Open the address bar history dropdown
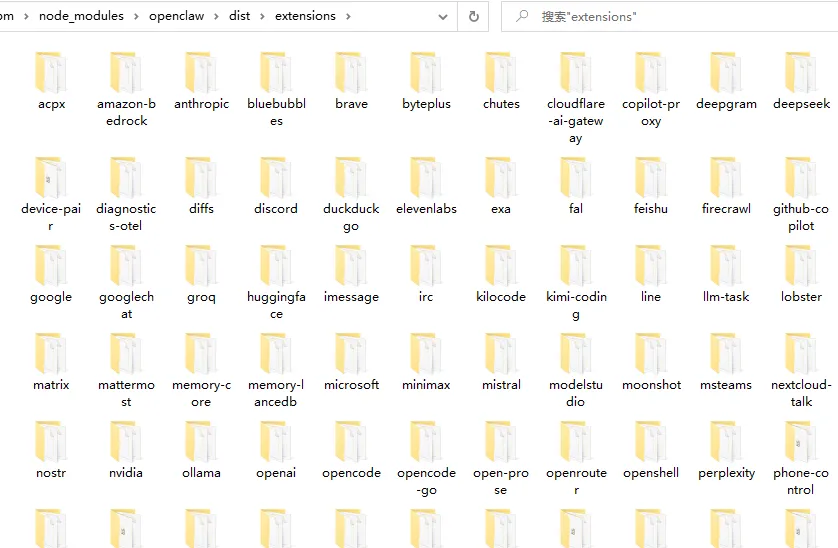The height and width of the screenshot is (548, 838). point(443,17)
